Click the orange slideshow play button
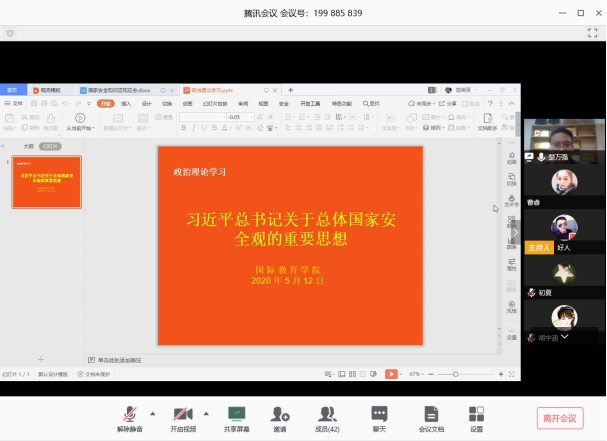This screenshot has width=607, height=441. (391, 374)
